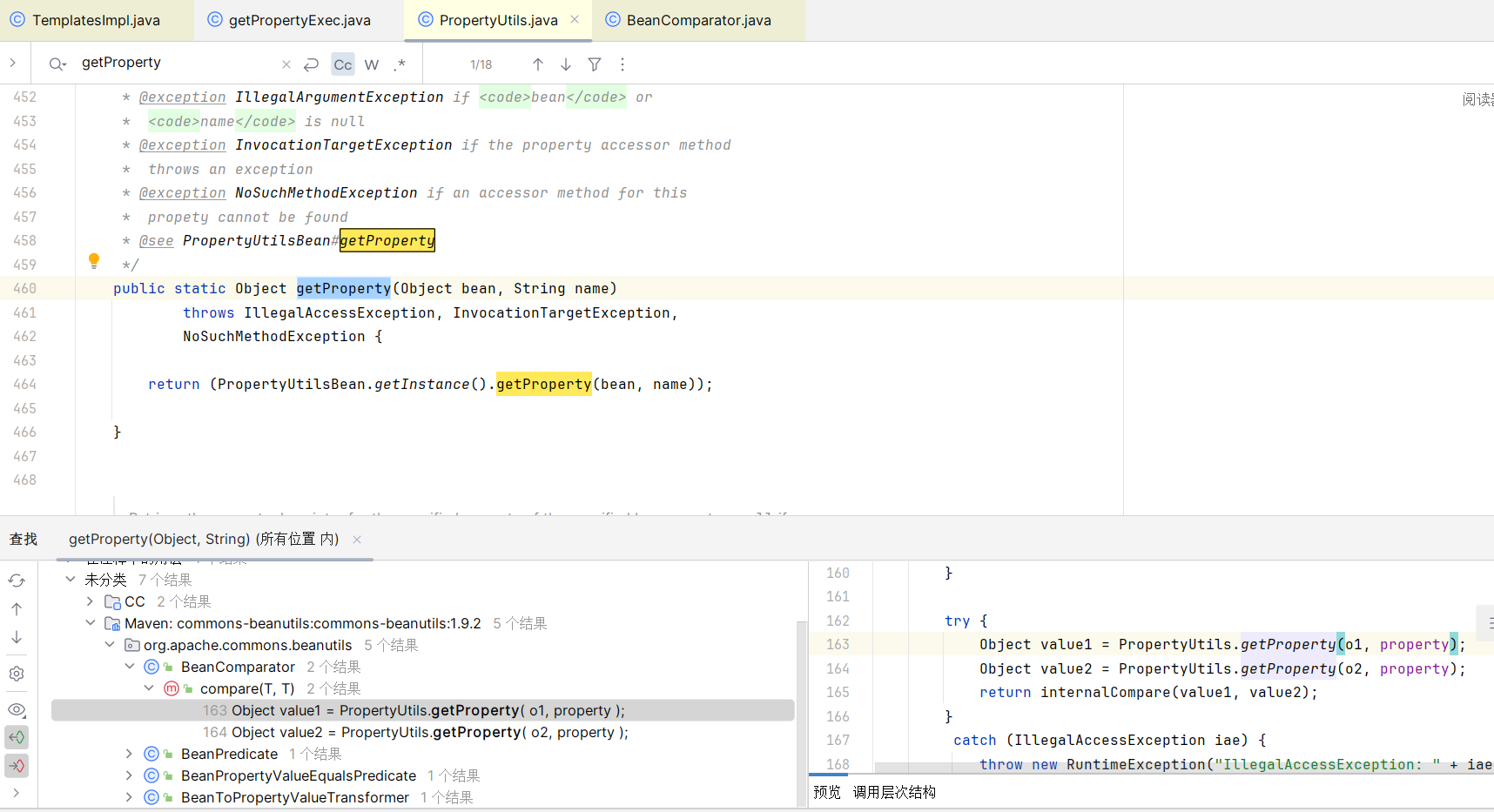Click the Maven library folder icon
The height and width of the screenshot is (812, 1494).
coord(112,623)
